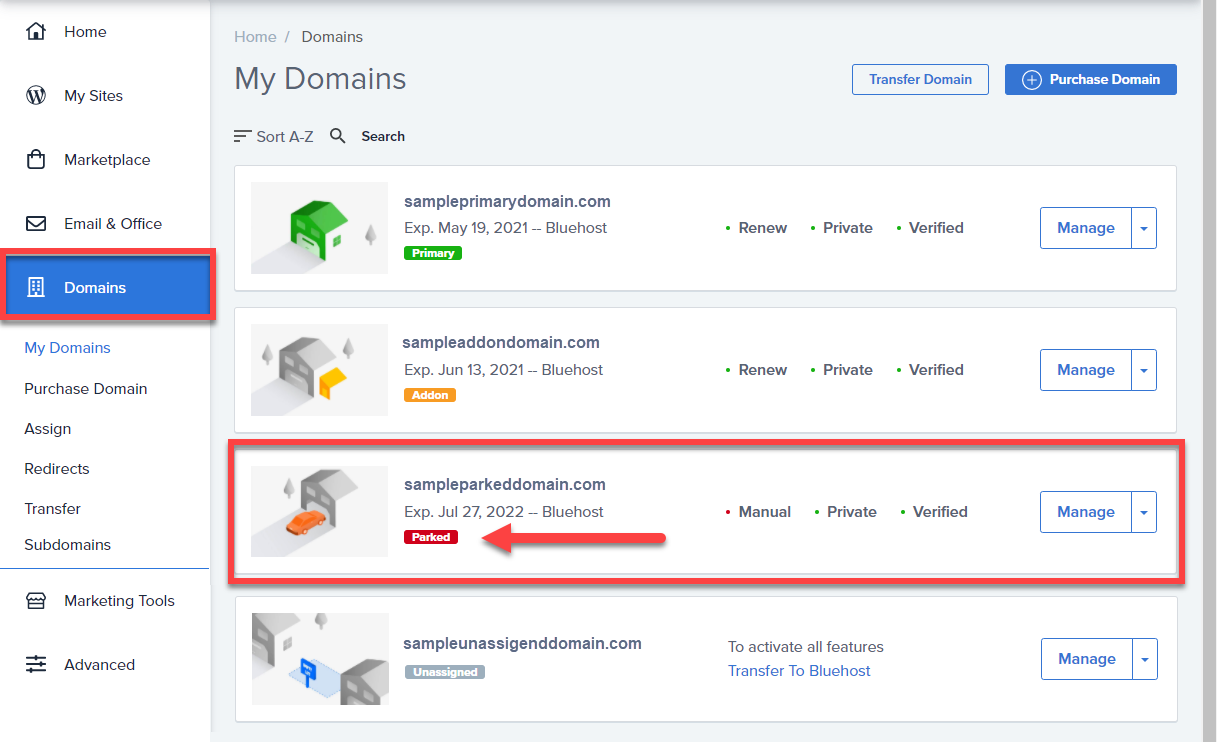Select the Domains menu item
This screenshot has width=1217, height=742.
(x=107, y=288)
